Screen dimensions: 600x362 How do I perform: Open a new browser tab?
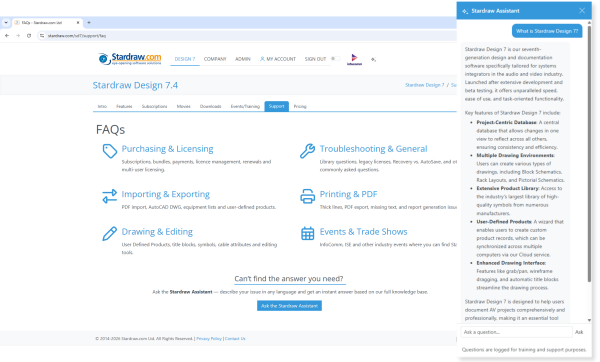pos(89,23)
